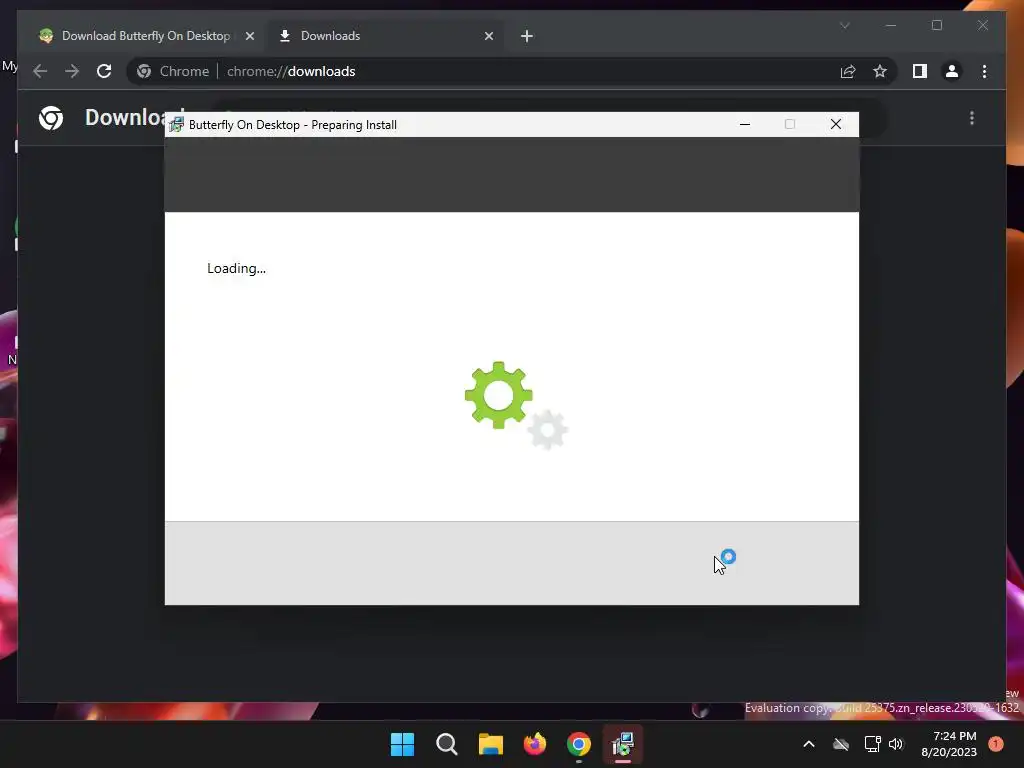The height and width of the screenshot is (768, 1024).
Task: Minimize the Butterfly On Desktop installer
Action: coord(744,124)
